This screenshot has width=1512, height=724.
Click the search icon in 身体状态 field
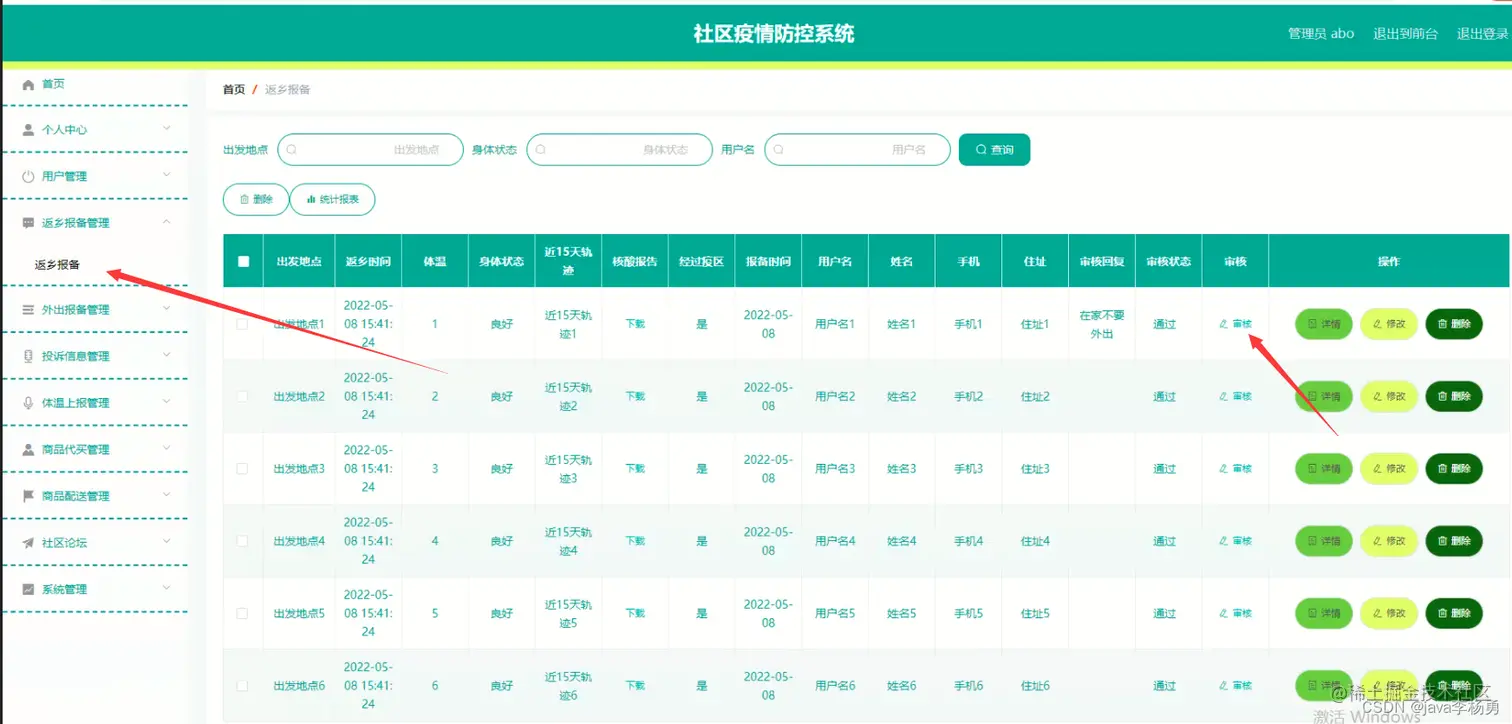point(541,150)
